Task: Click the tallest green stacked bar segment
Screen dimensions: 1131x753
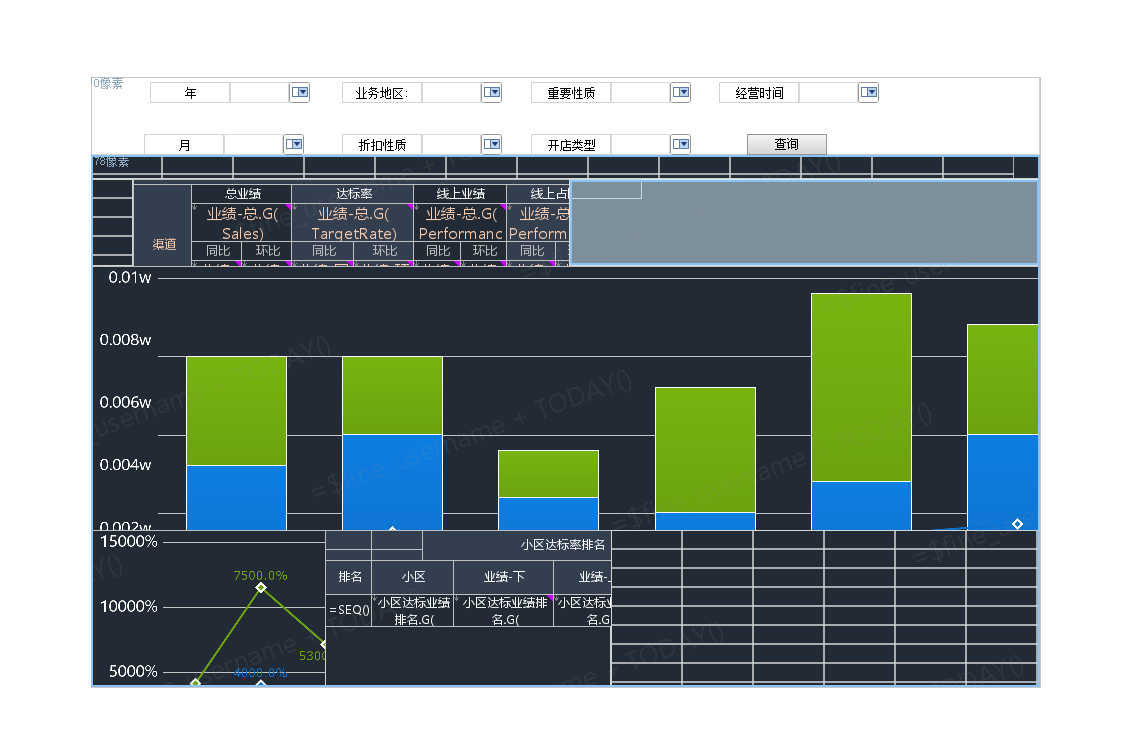Action: pyautogui.click(x=861, y=387)
